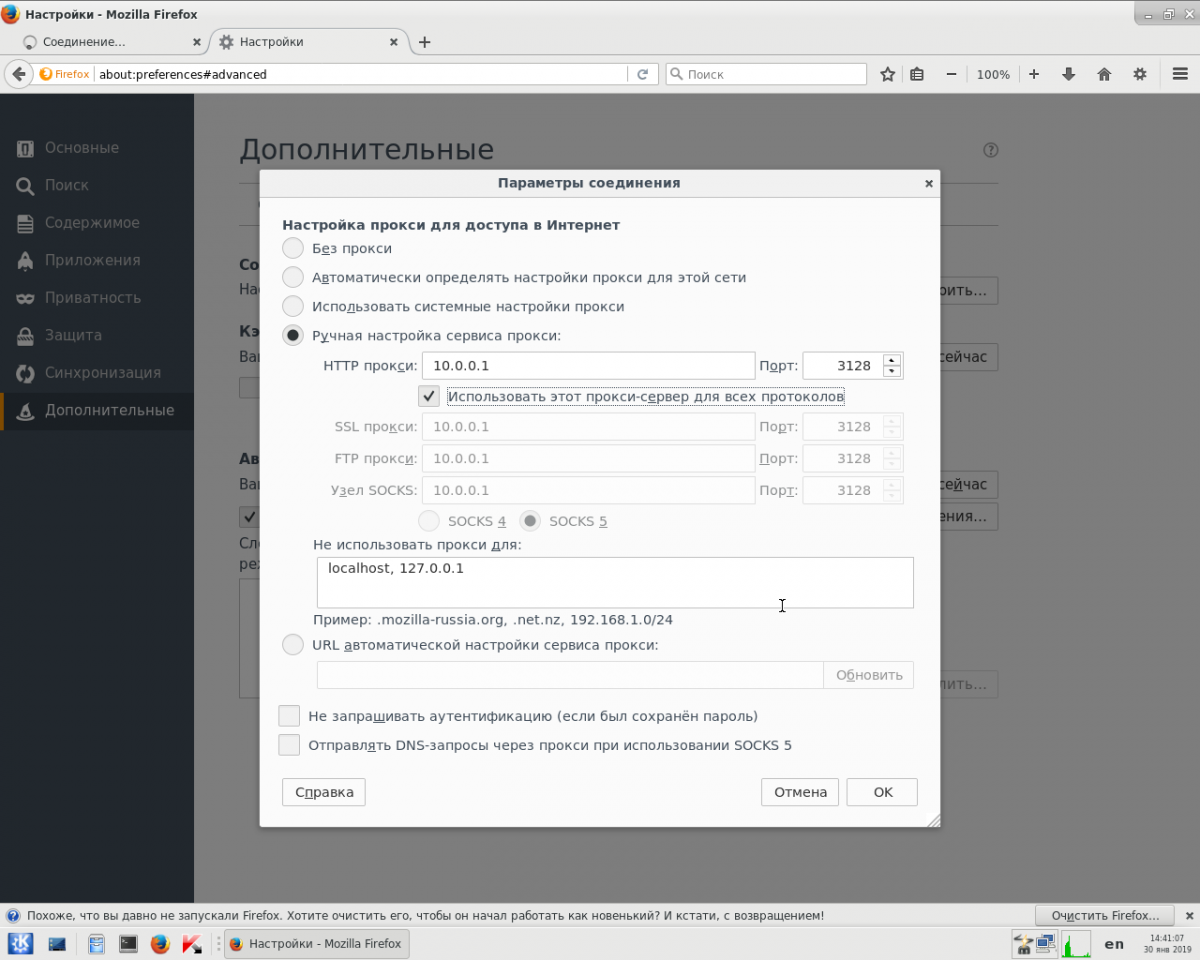Open new tab with plus button
Screen dimensions: 1200x960
click(424, 42)
